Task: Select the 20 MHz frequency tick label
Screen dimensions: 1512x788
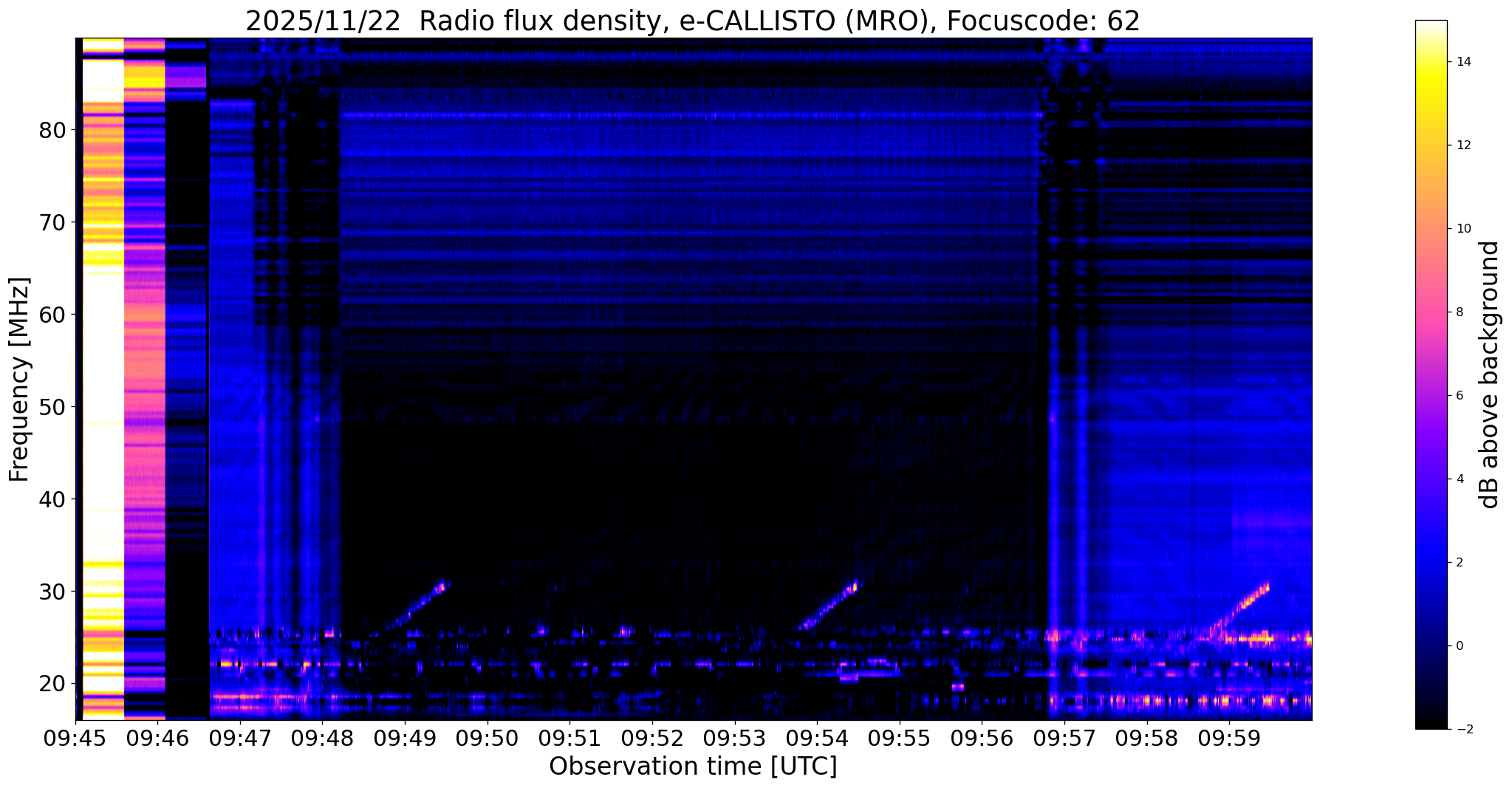Action: [x=52, y=684]
